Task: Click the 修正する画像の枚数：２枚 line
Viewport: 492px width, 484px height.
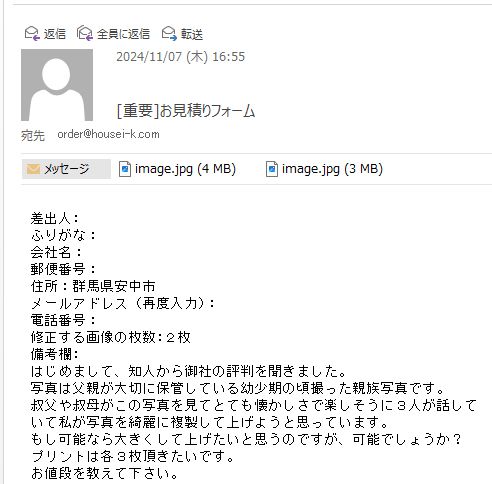Action: point(111,337)
